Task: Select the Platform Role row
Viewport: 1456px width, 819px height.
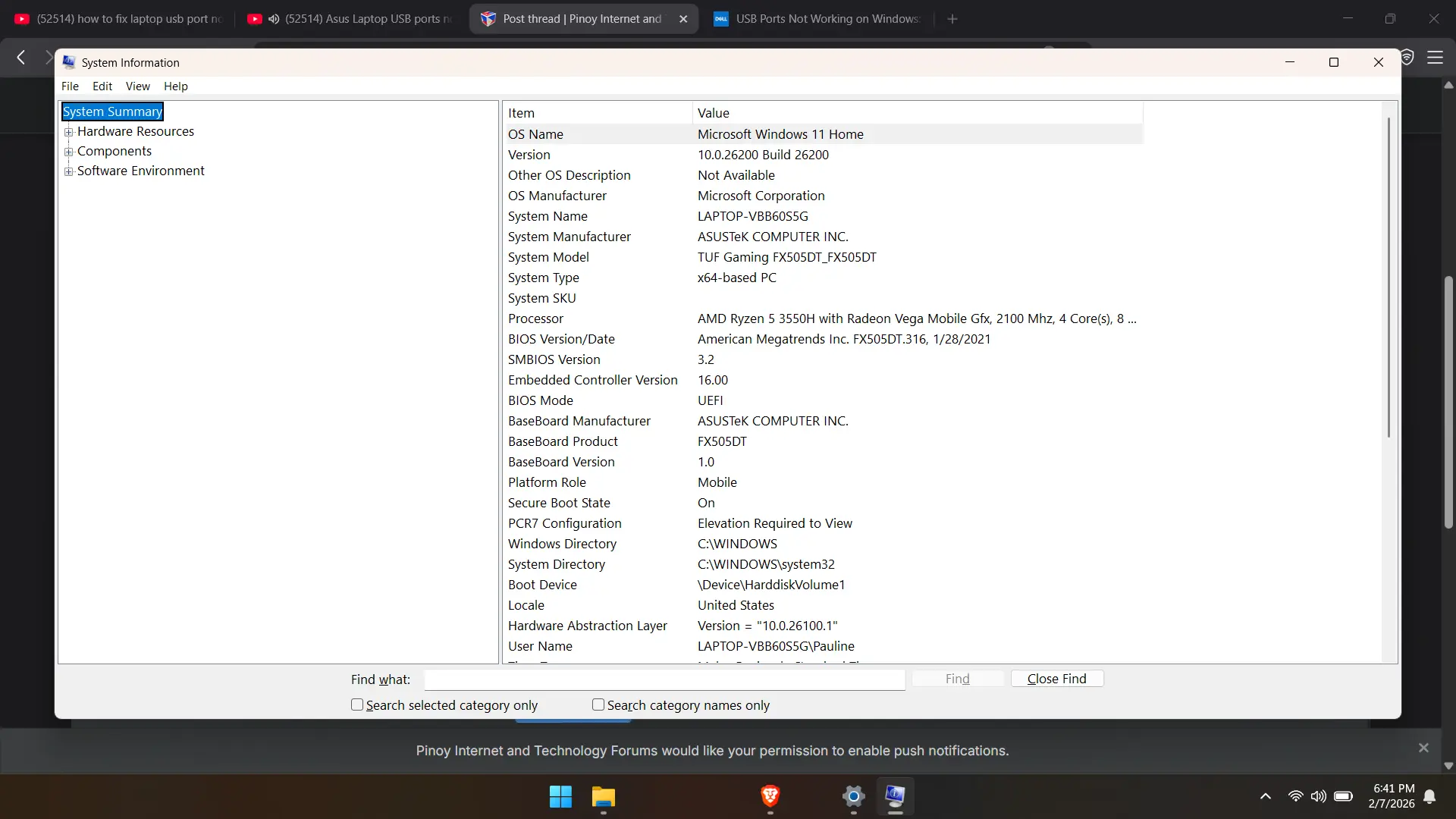Action: [824, 482]
